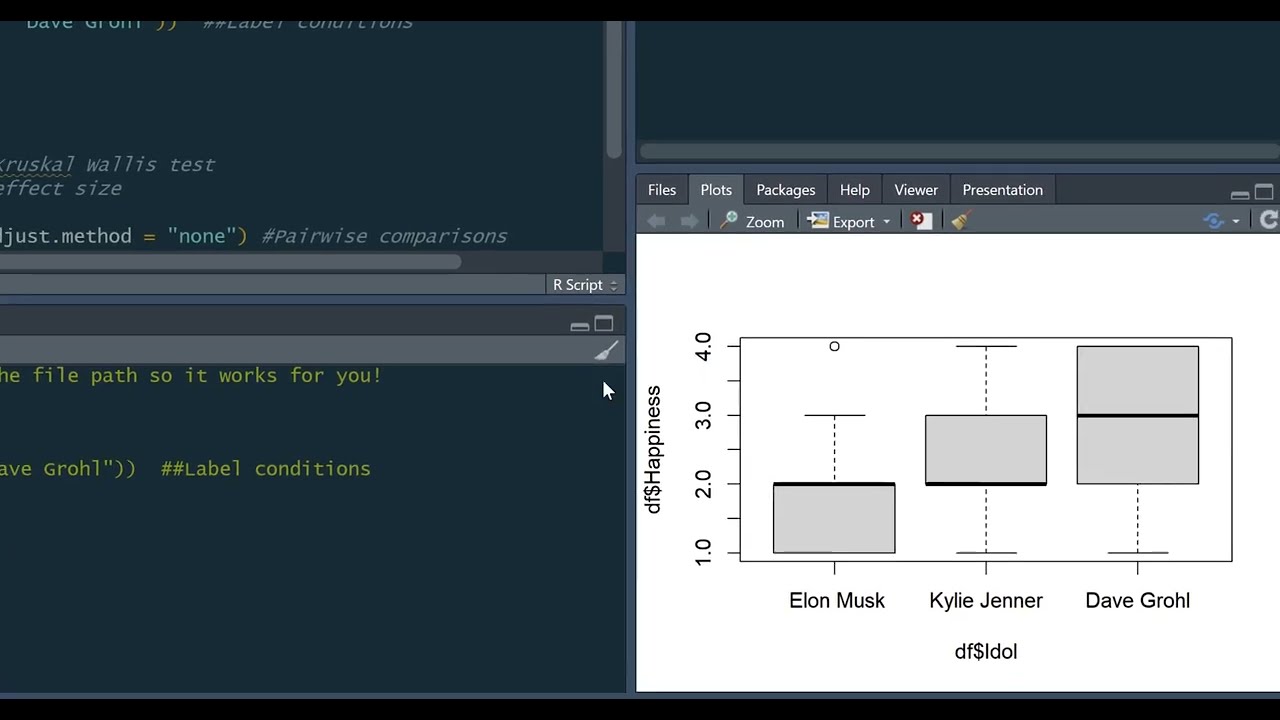Click the Dave Grohl boxplot box

click(1138, 415)
